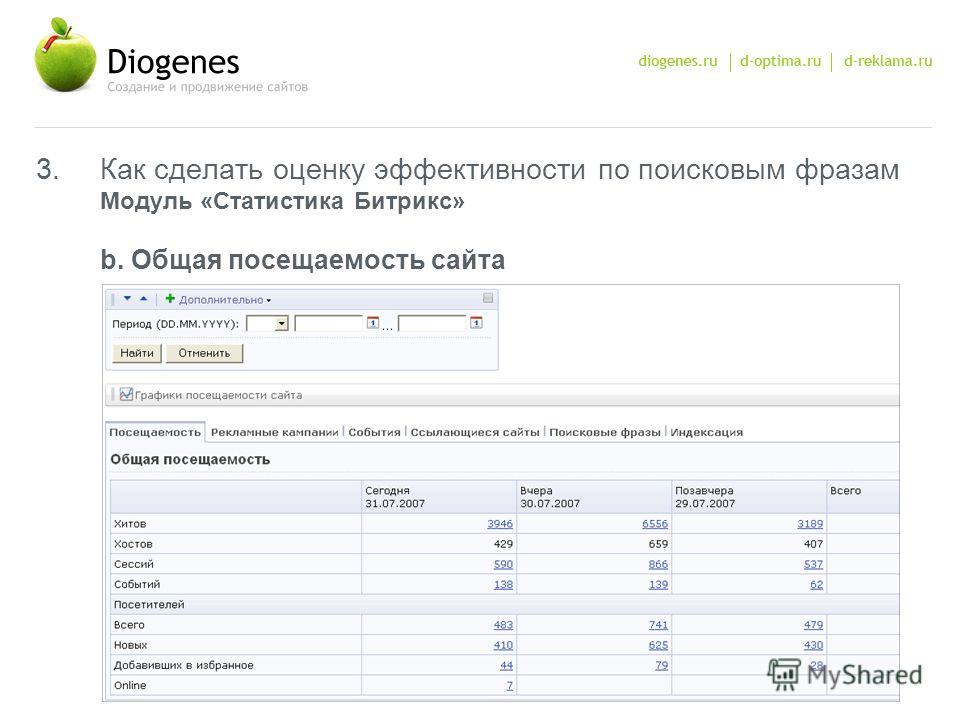Screen dimensions: 960x720
Task: Open sessions value 537
Action: click(814, 564)
